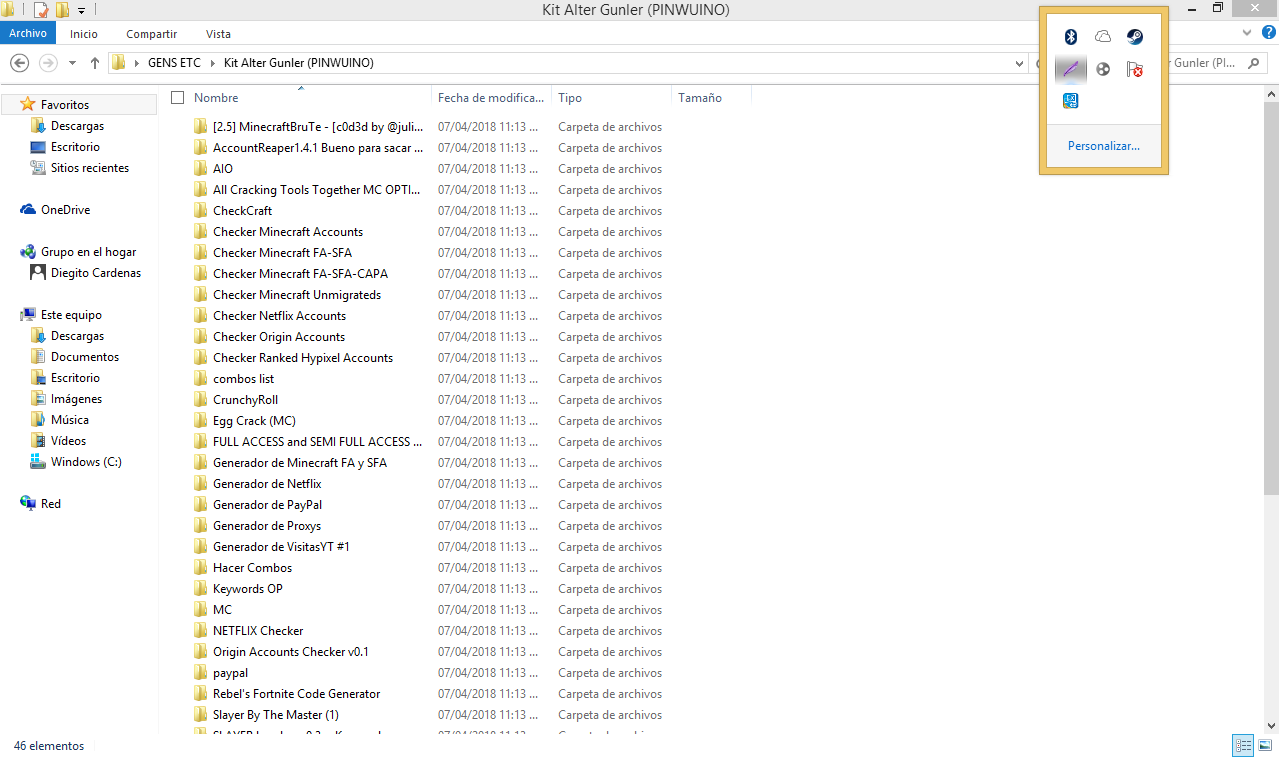Switch to the Compartir ribbon tab
Screen dimensions: 1279x757
pyautogui.click(x=151, y=34)
